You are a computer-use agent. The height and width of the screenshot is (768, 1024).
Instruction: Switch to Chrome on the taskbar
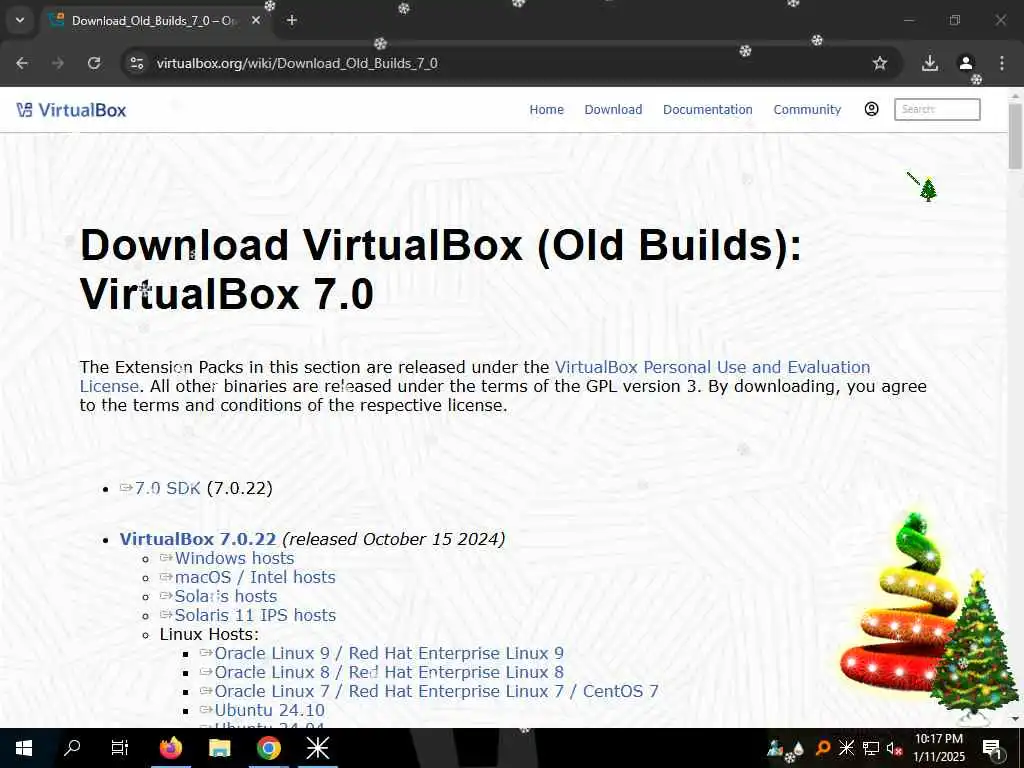(268, 748)
